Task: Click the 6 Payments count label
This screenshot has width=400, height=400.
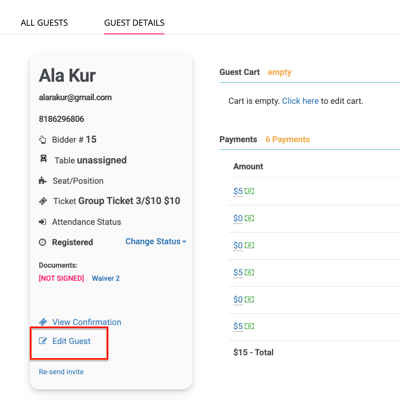Action: [287, 139]
